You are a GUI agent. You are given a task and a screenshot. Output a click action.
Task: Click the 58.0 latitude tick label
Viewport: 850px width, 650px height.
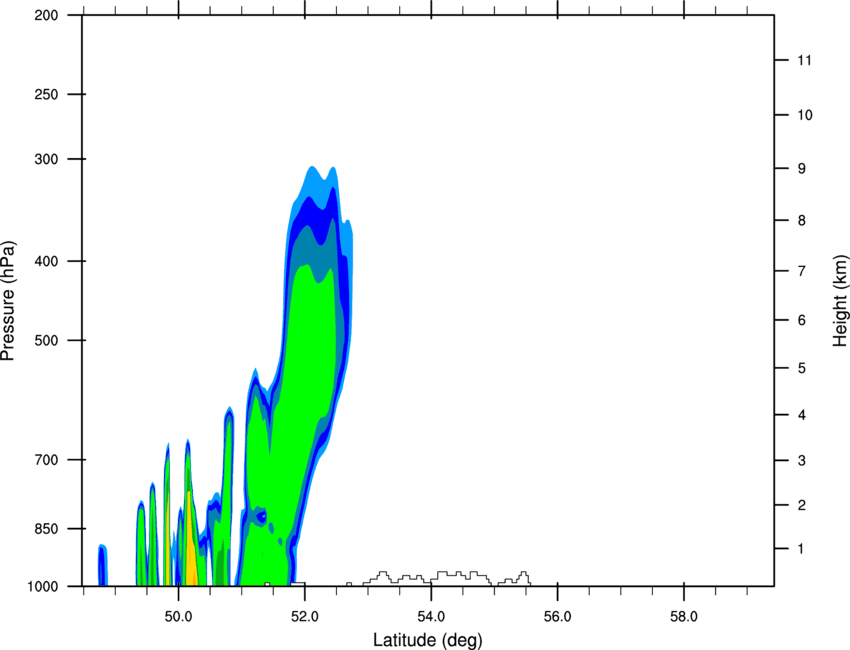(x=684, y=617)
